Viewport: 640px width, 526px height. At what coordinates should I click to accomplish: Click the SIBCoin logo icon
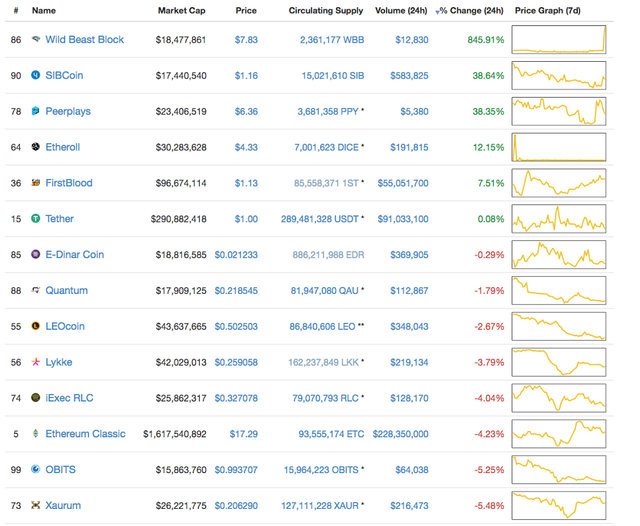[36, 75]
